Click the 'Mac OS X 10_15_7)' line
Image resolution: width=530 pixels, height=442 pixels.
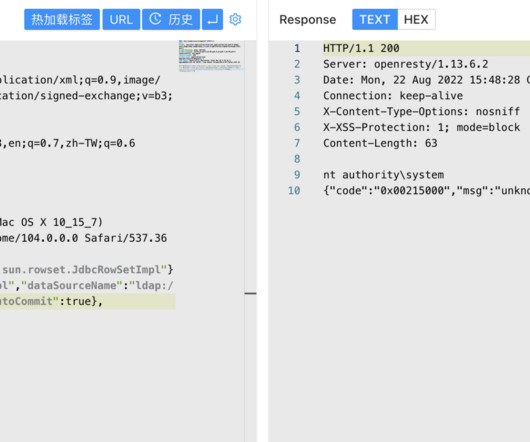pyautogui.click(x=51, y=222)
